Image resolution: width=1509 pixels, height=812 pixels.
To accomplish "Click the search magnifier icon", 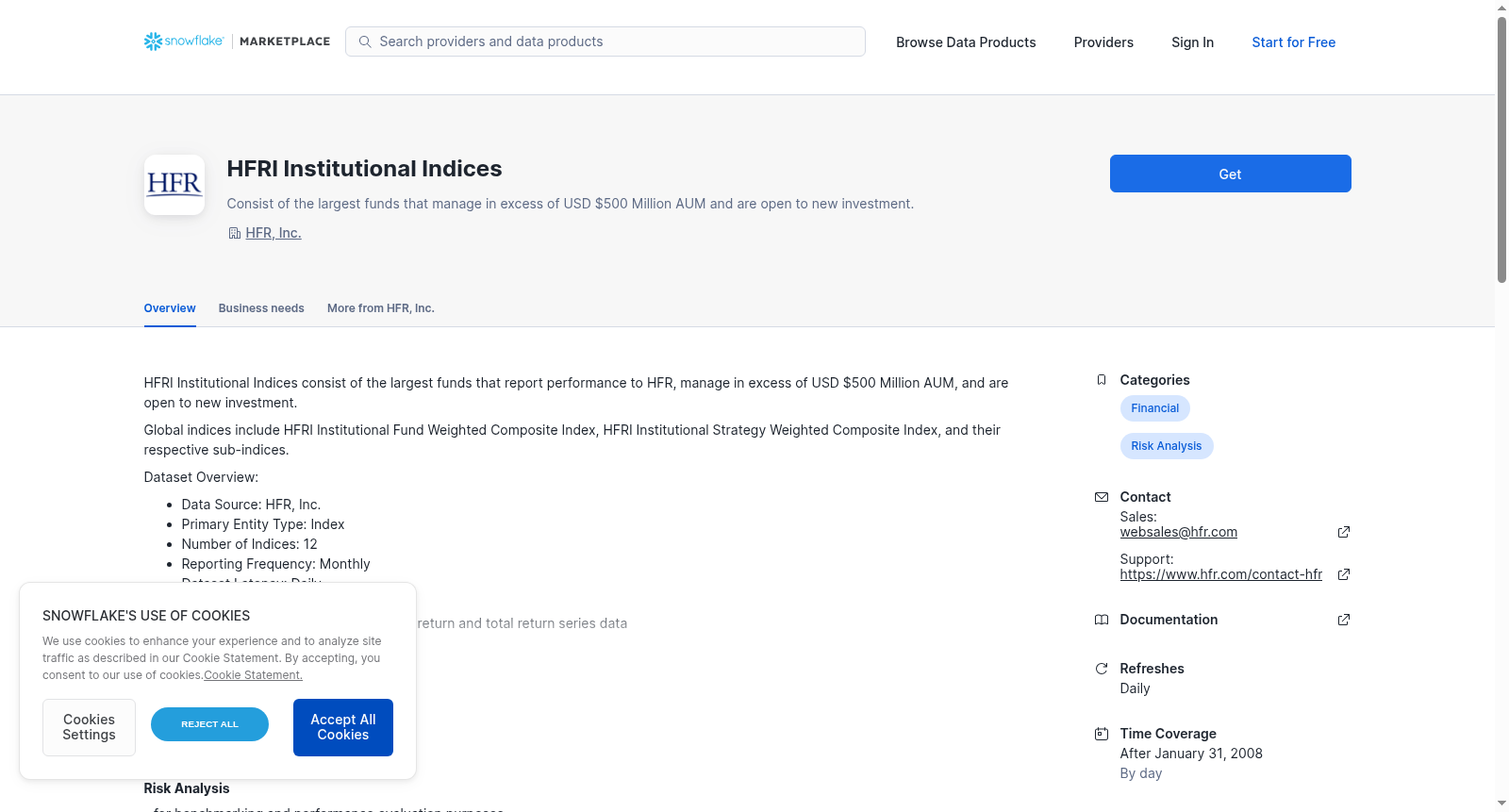I will point(365,41).
